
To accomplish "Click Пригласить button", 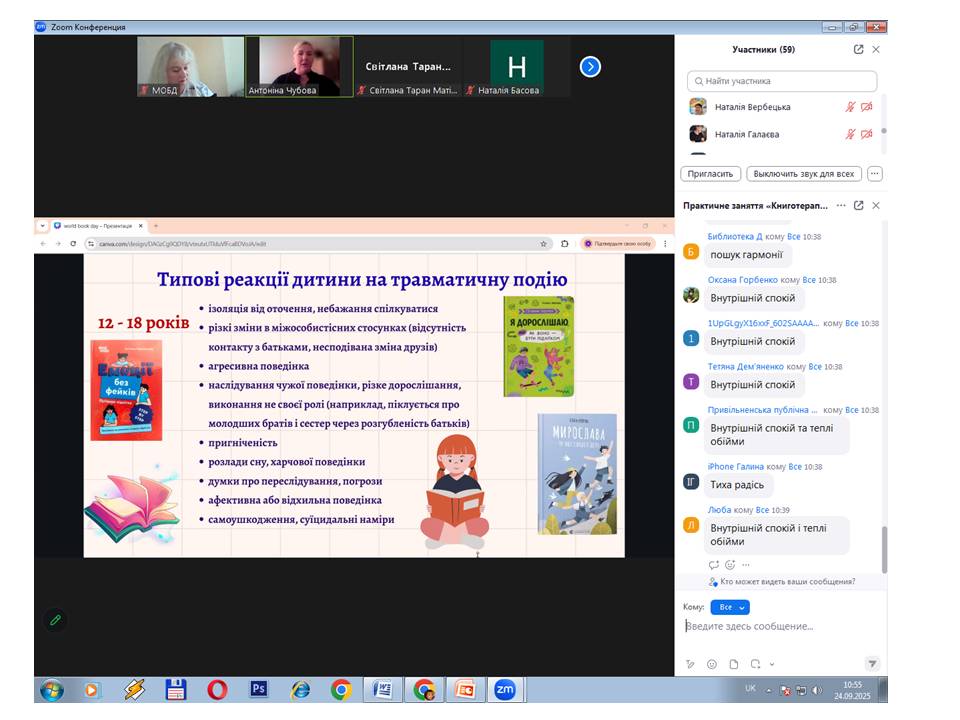I will tap(710, 173).
